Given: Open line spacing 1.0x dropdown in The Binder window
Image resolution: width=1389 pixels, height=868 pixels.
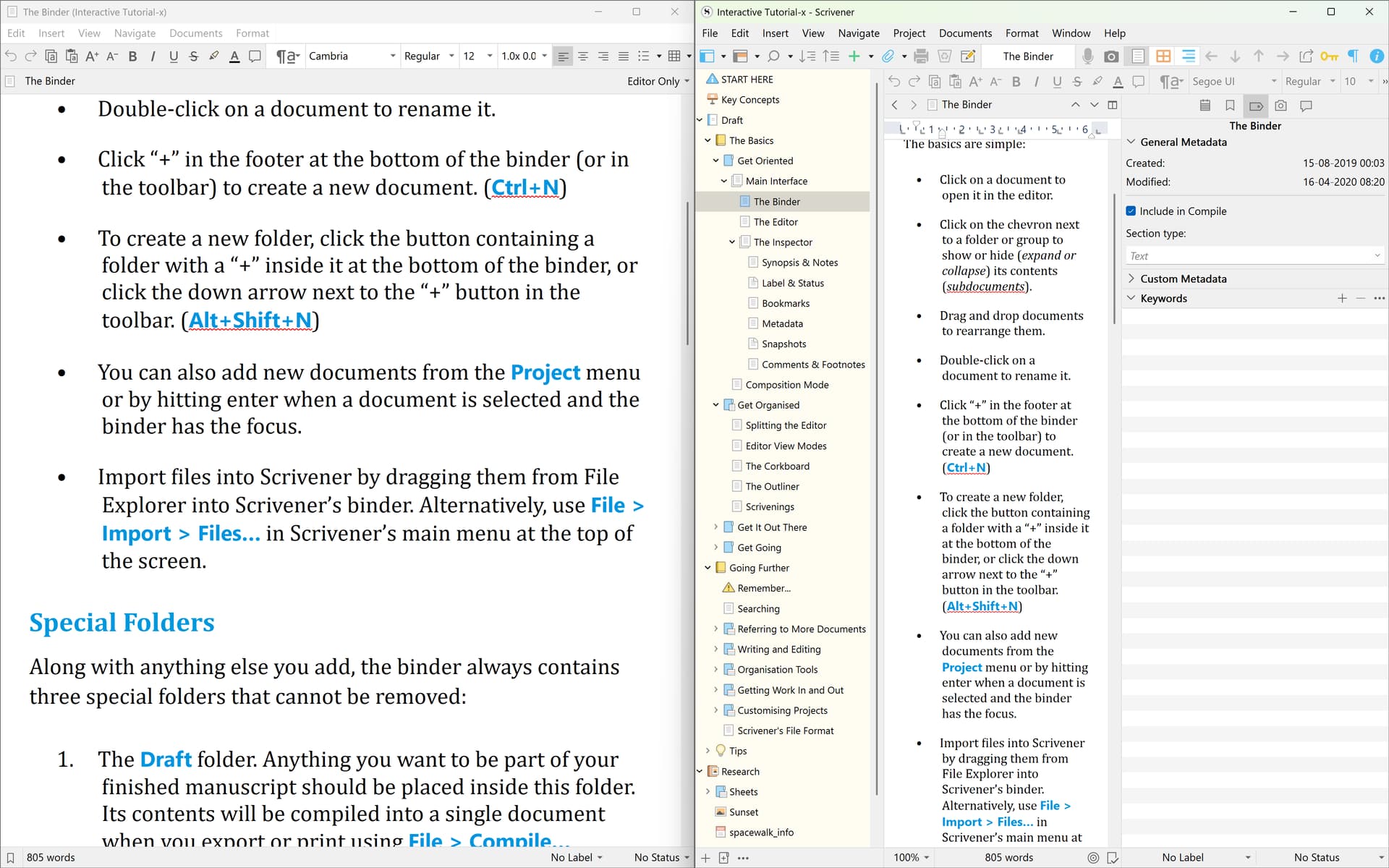Looking at the screenshot, I should point(524,56).
